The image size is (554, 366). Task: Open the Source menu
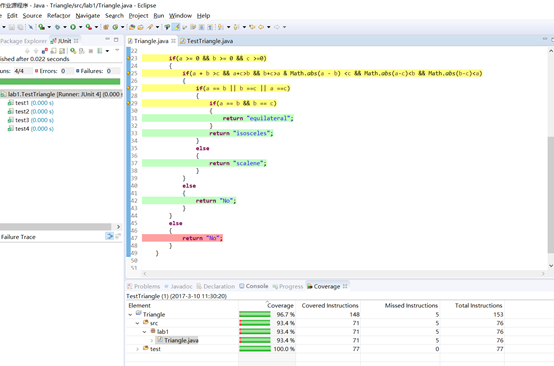[x=32, y=16]
